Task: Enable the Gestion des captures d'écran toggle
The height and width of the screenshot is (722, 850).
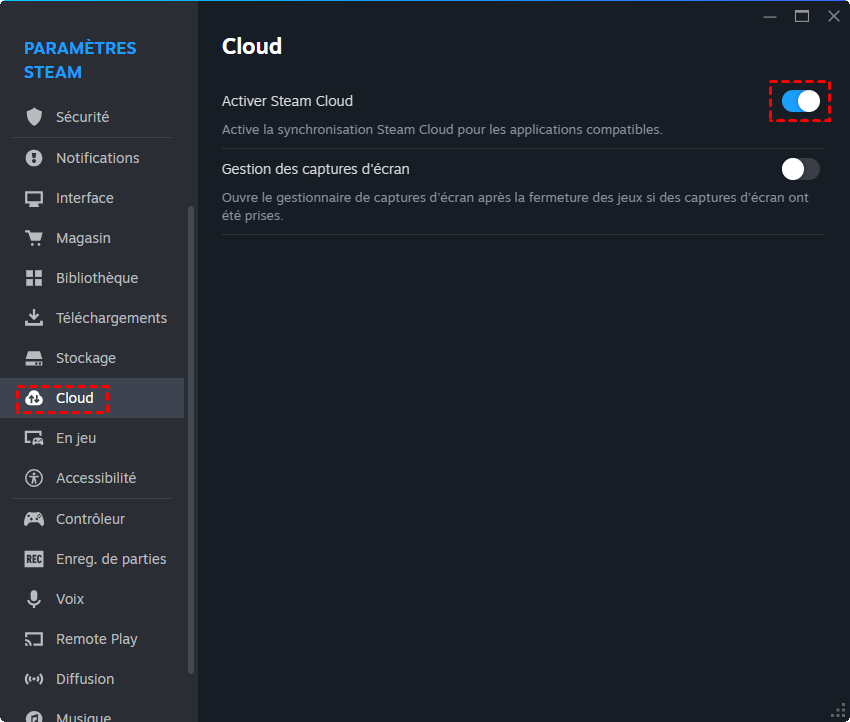Action: (x=800, y=169)
